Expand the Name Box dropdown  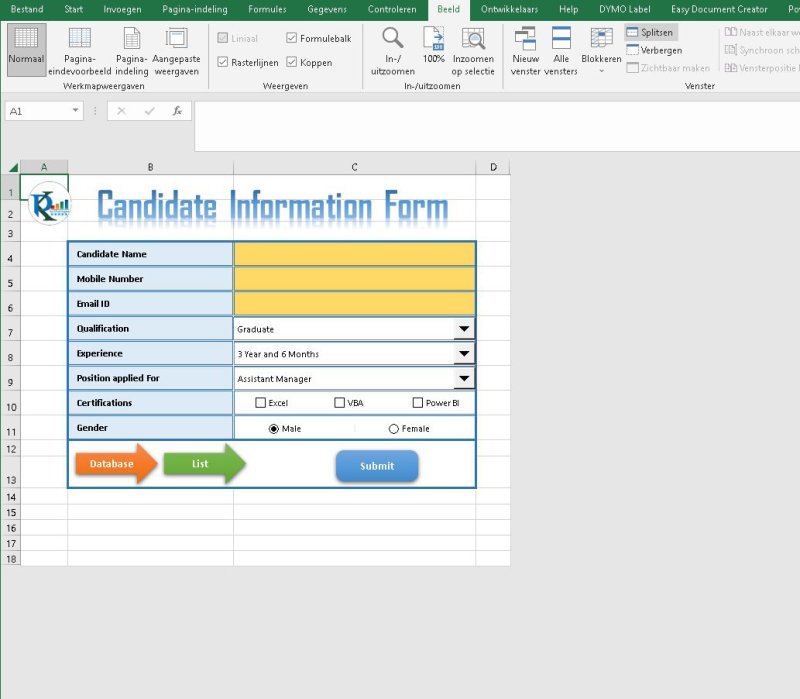pos(75,111)
